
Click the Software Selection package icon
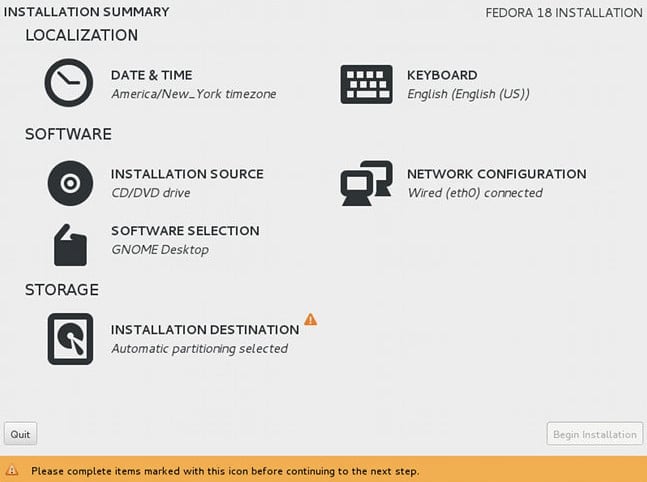click(x=71, y=245)
